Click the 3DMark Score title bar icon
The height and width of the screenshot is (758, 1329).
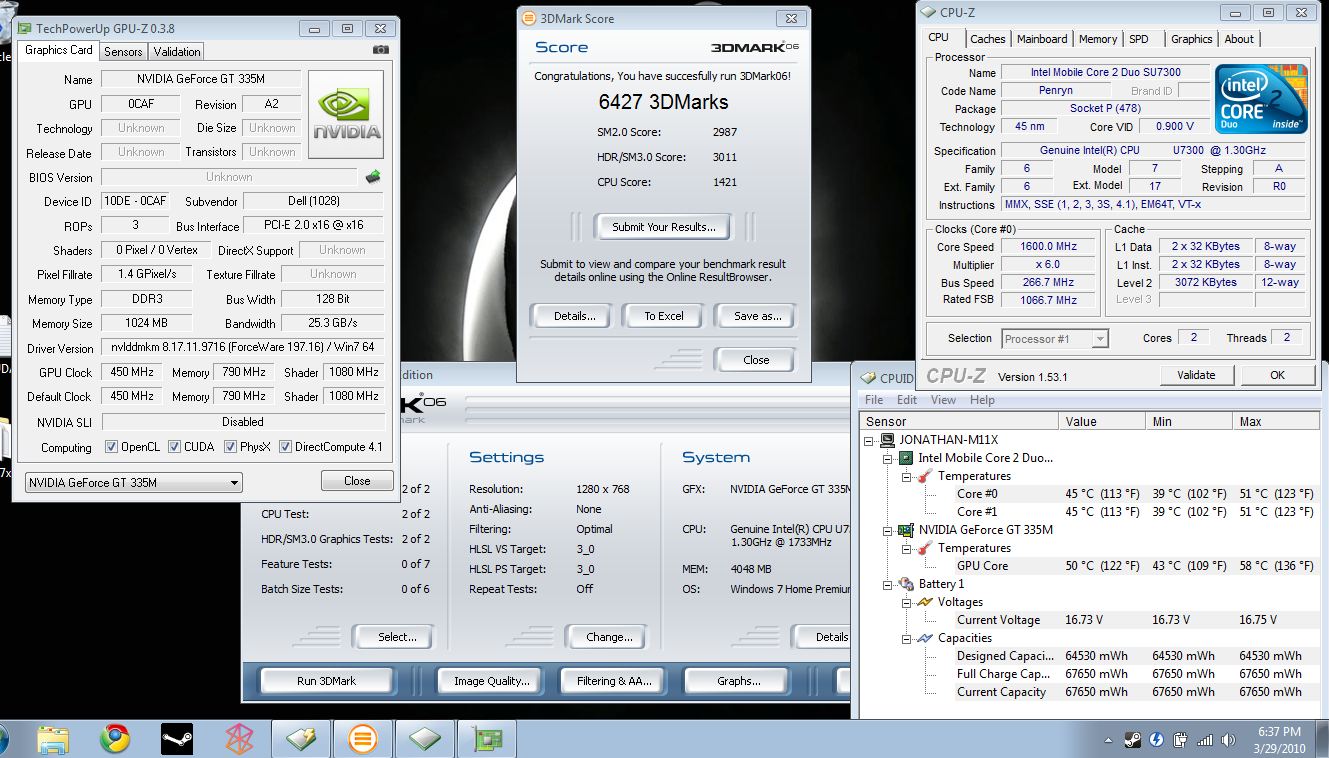click(x=528, y=18)
